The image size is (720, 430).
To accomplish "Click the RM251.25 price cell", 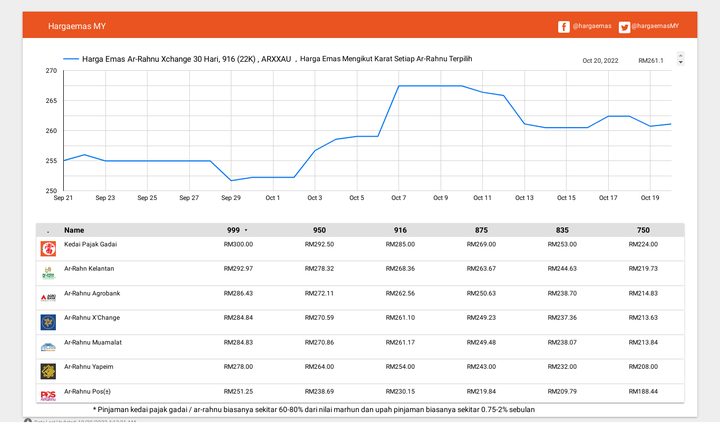I will [x=238, y=392].
